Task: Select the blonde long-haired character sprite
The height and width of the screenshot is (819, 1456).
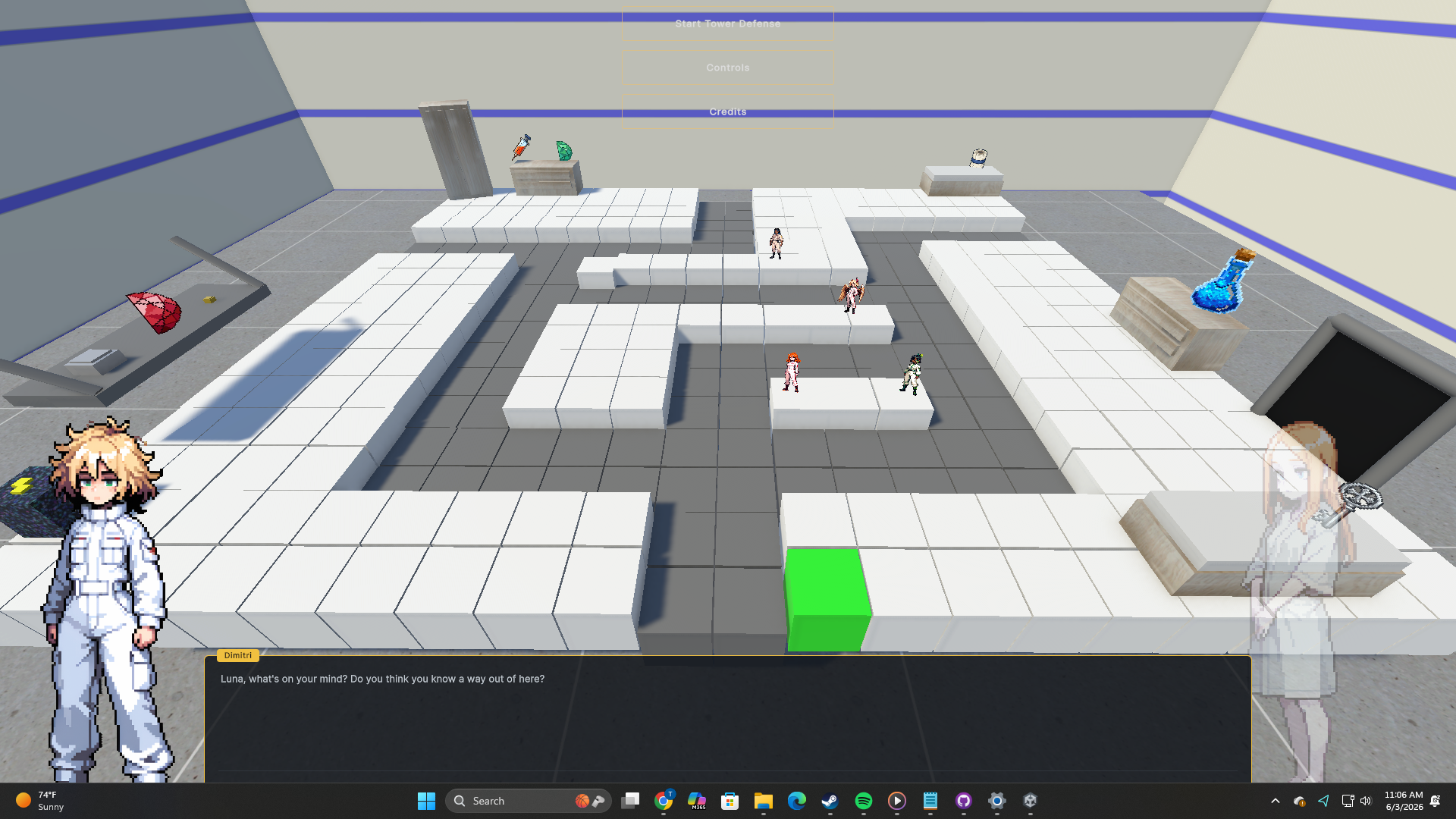Action: [x=851, y=295]
